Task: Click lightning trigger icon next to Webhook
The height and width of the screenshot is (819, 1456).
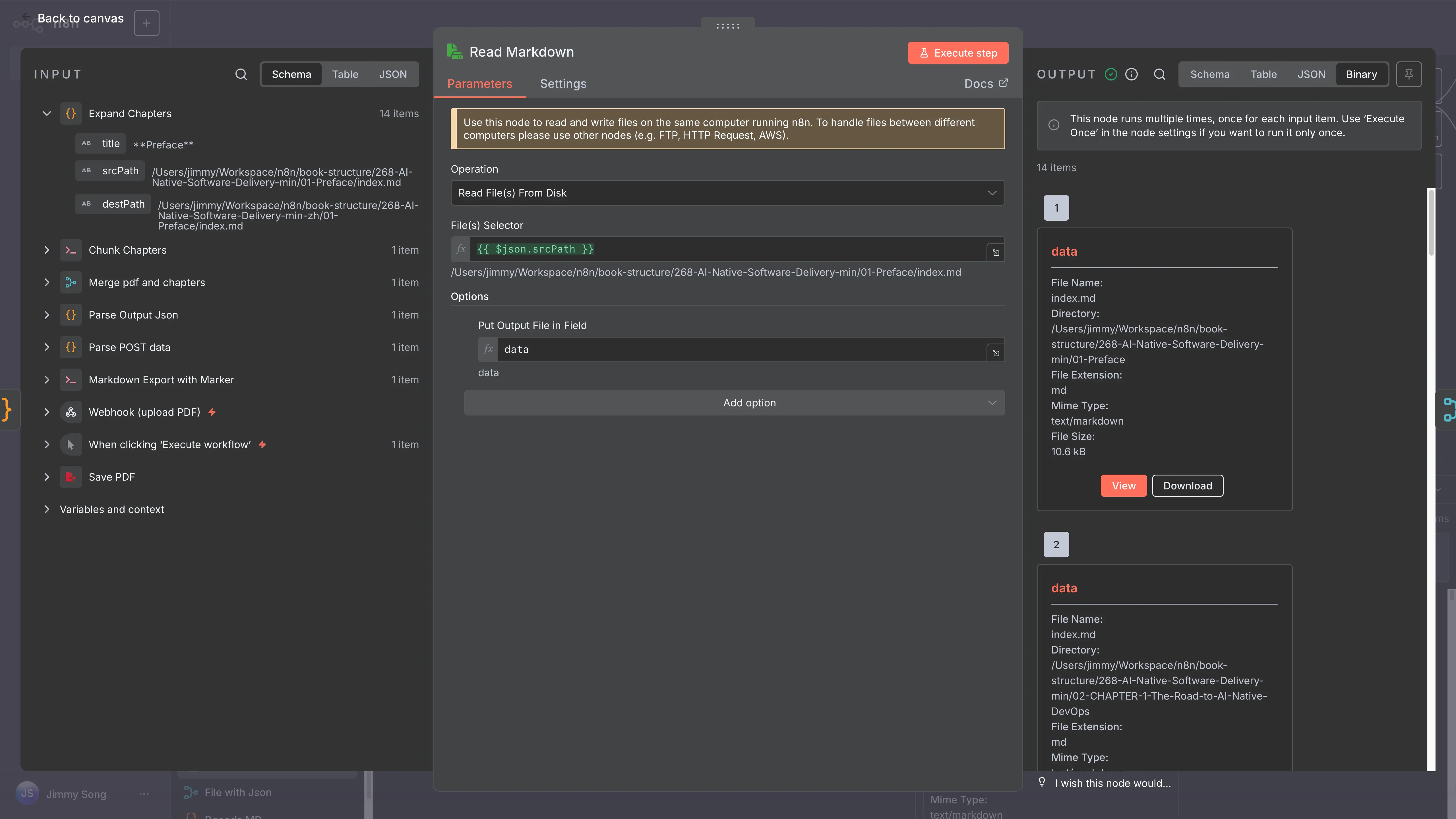Action: click(212, 412)
